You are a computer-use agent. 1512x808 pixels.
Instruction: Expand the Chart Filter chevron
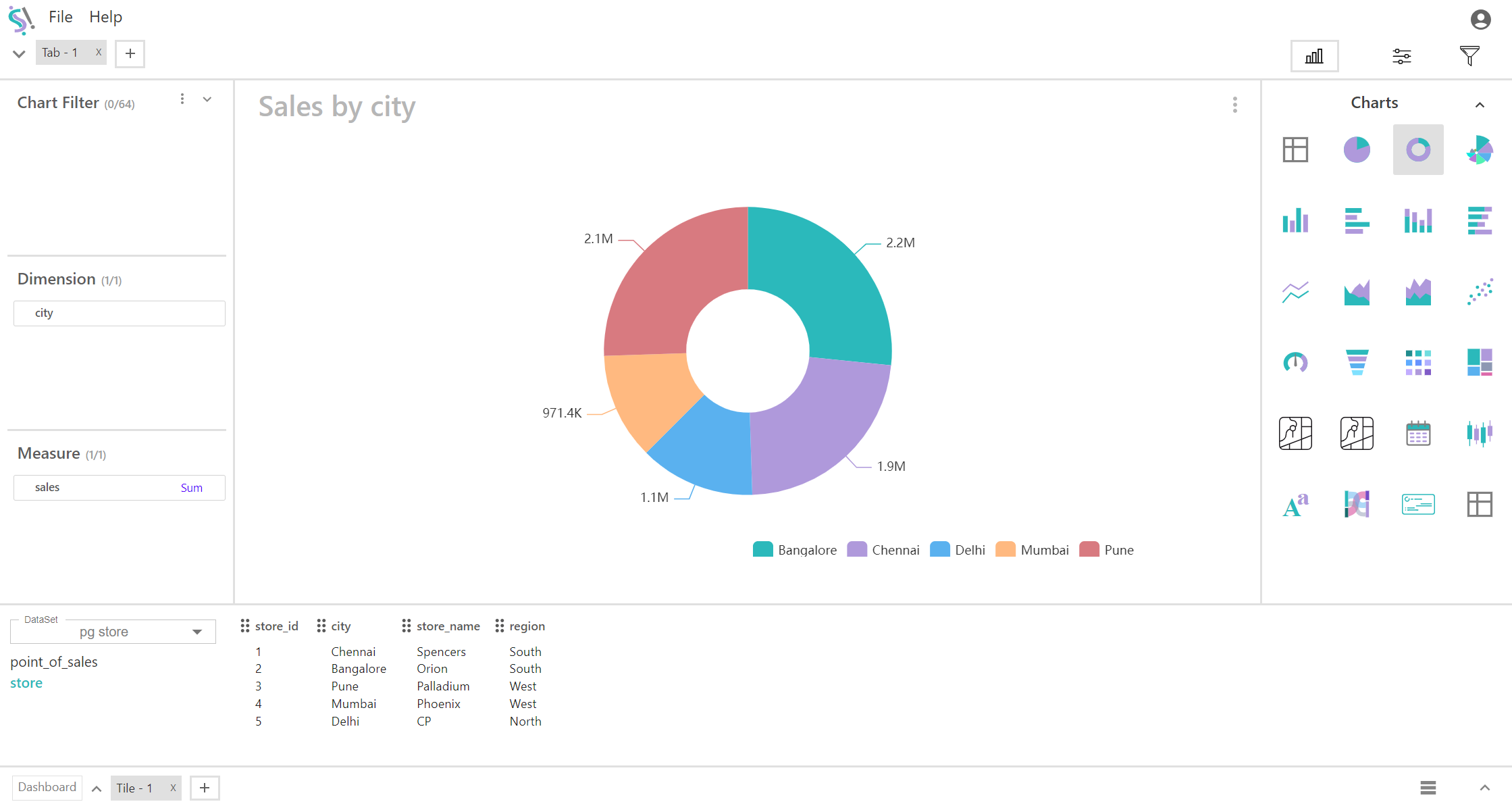(x=207, y=100)
